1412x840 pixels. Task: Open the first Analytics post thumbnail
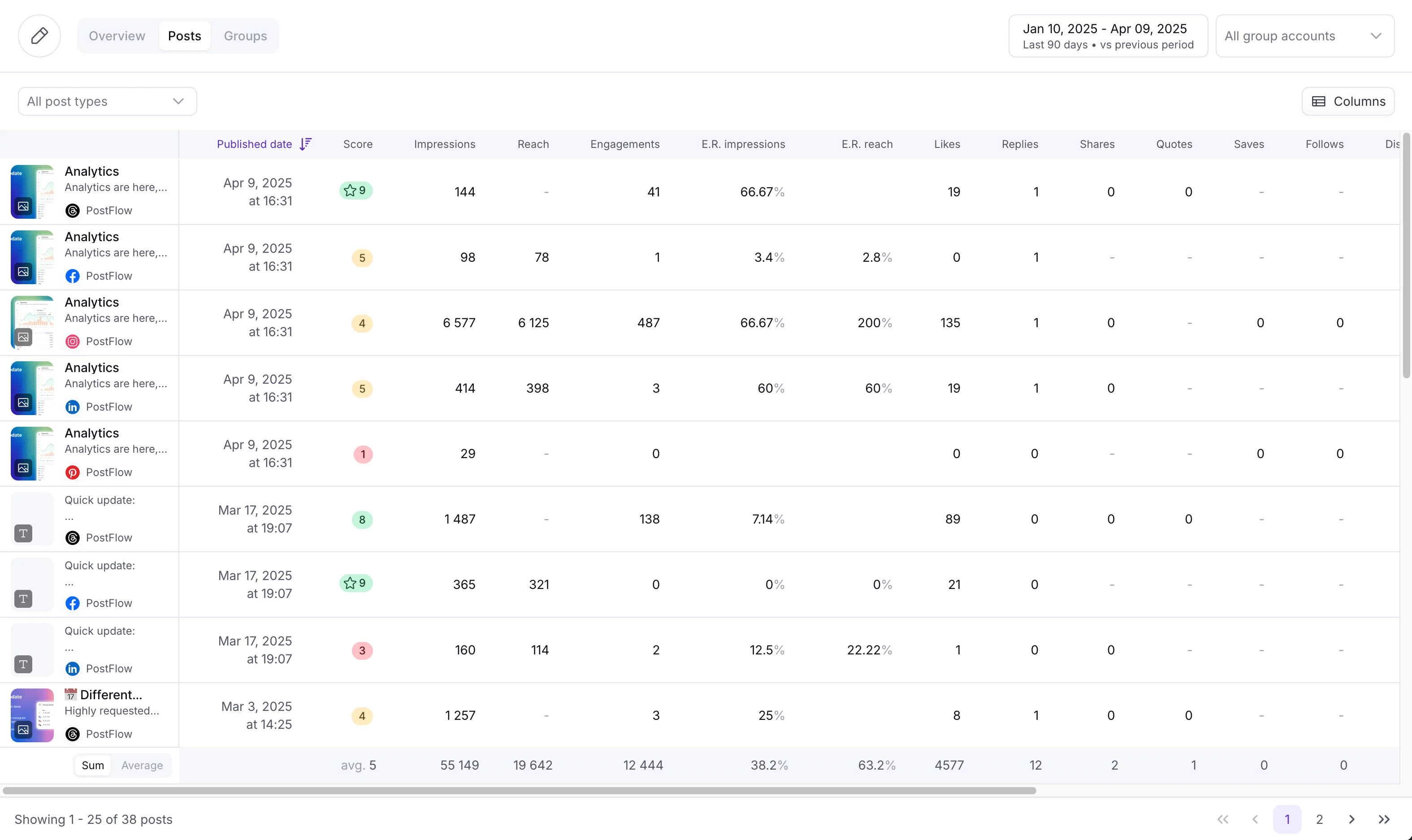(x=32, y=191)
